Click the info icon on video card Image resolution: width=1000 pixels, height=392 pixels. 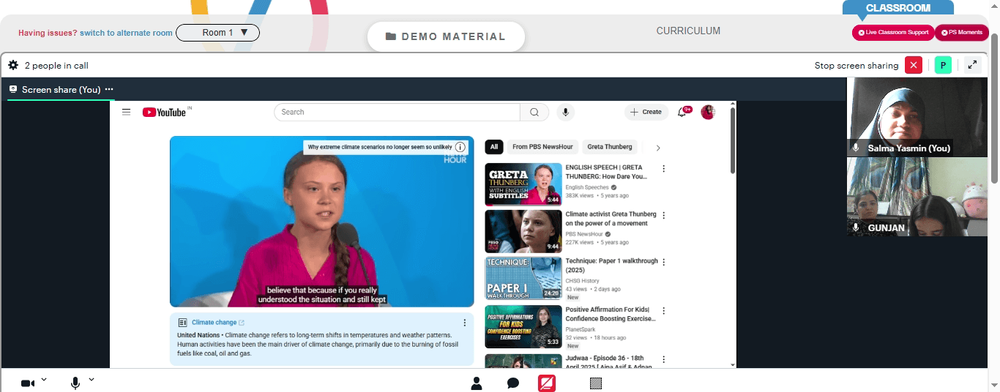click(x=460, y=147)
